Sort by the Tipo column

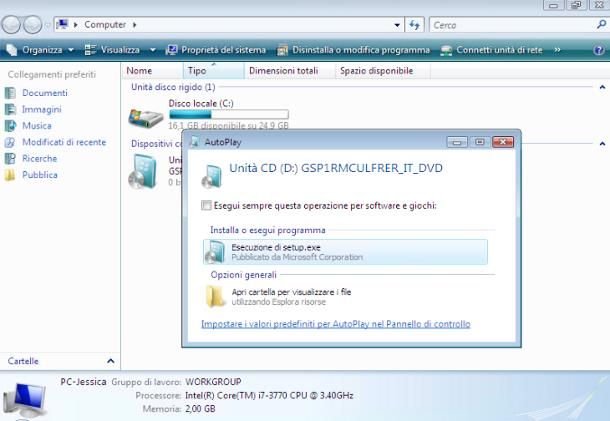[214, 71]
